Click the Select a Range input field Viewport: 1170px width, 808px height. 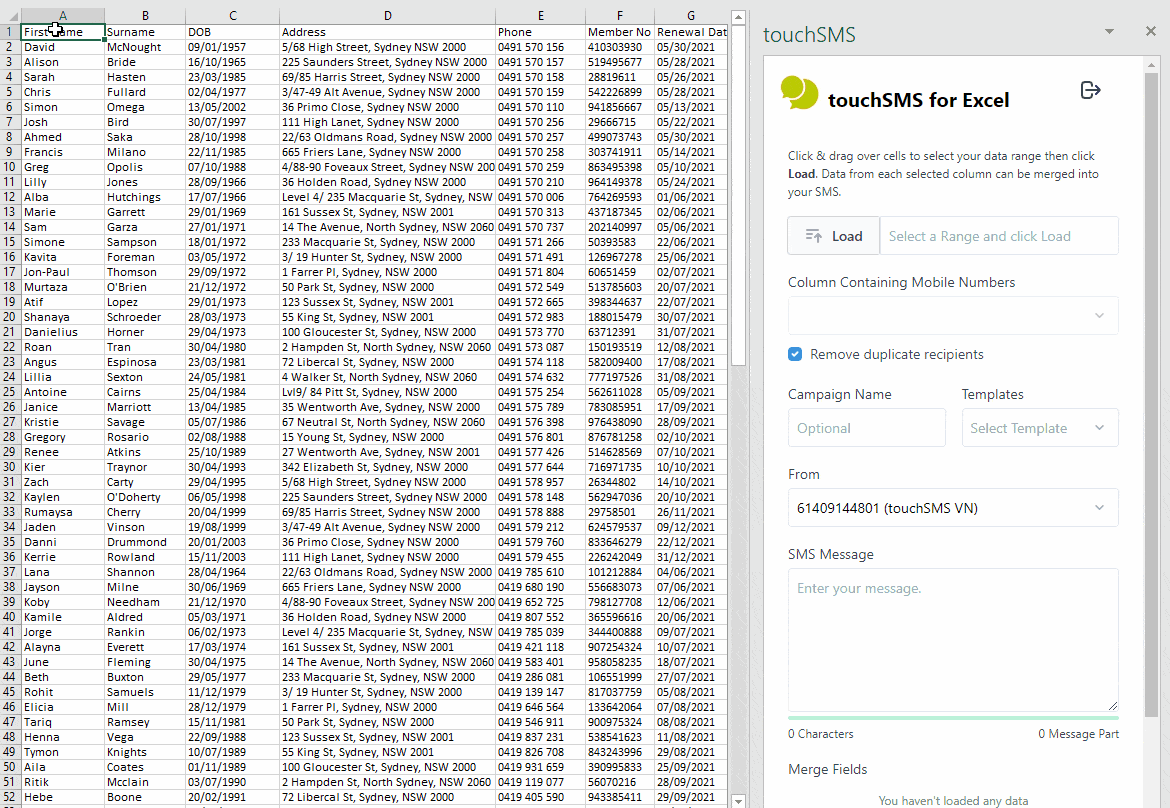point(998,236)
